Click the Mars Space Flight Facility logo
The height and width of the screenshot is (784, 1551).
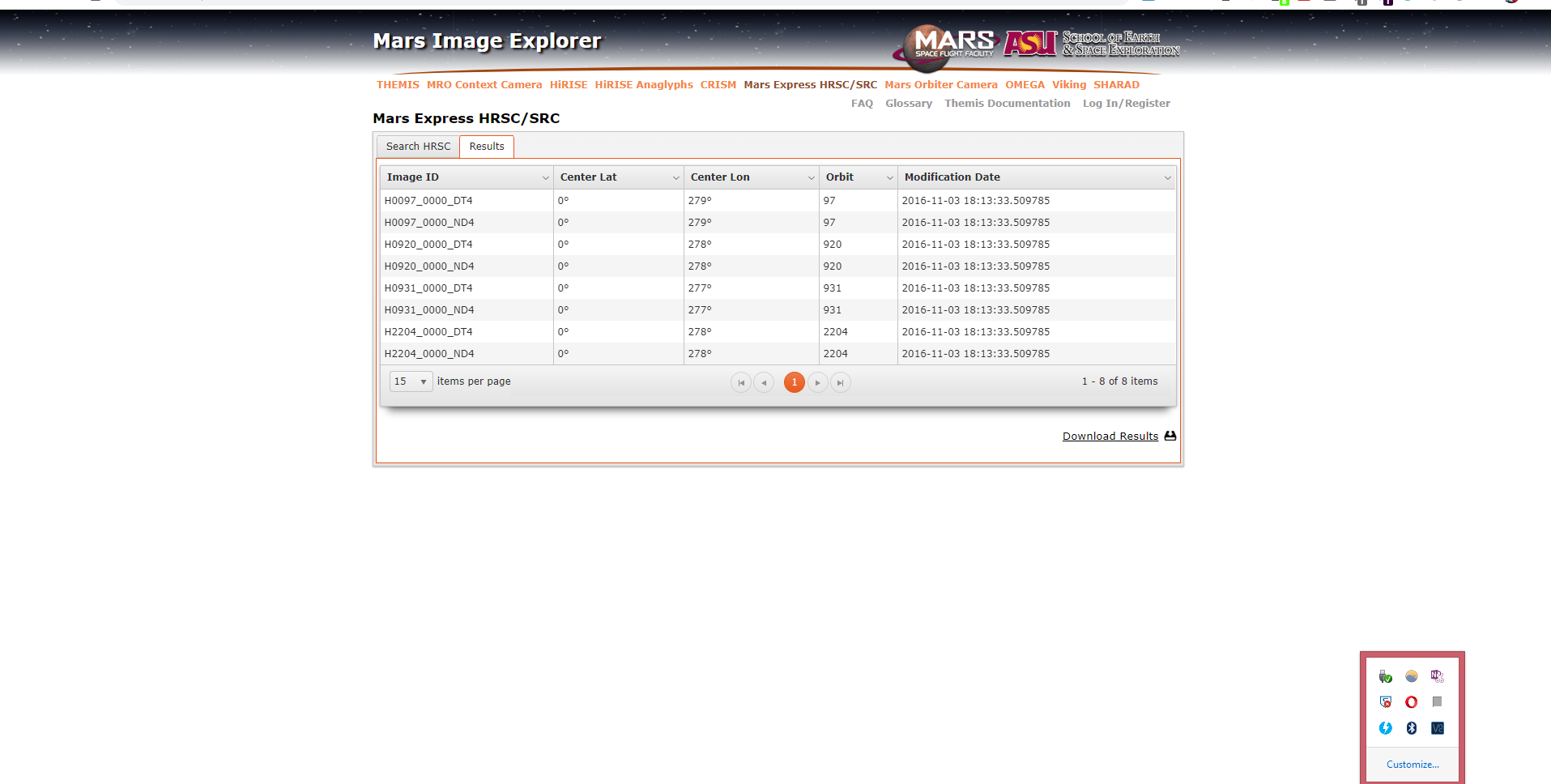pos(944,47)
